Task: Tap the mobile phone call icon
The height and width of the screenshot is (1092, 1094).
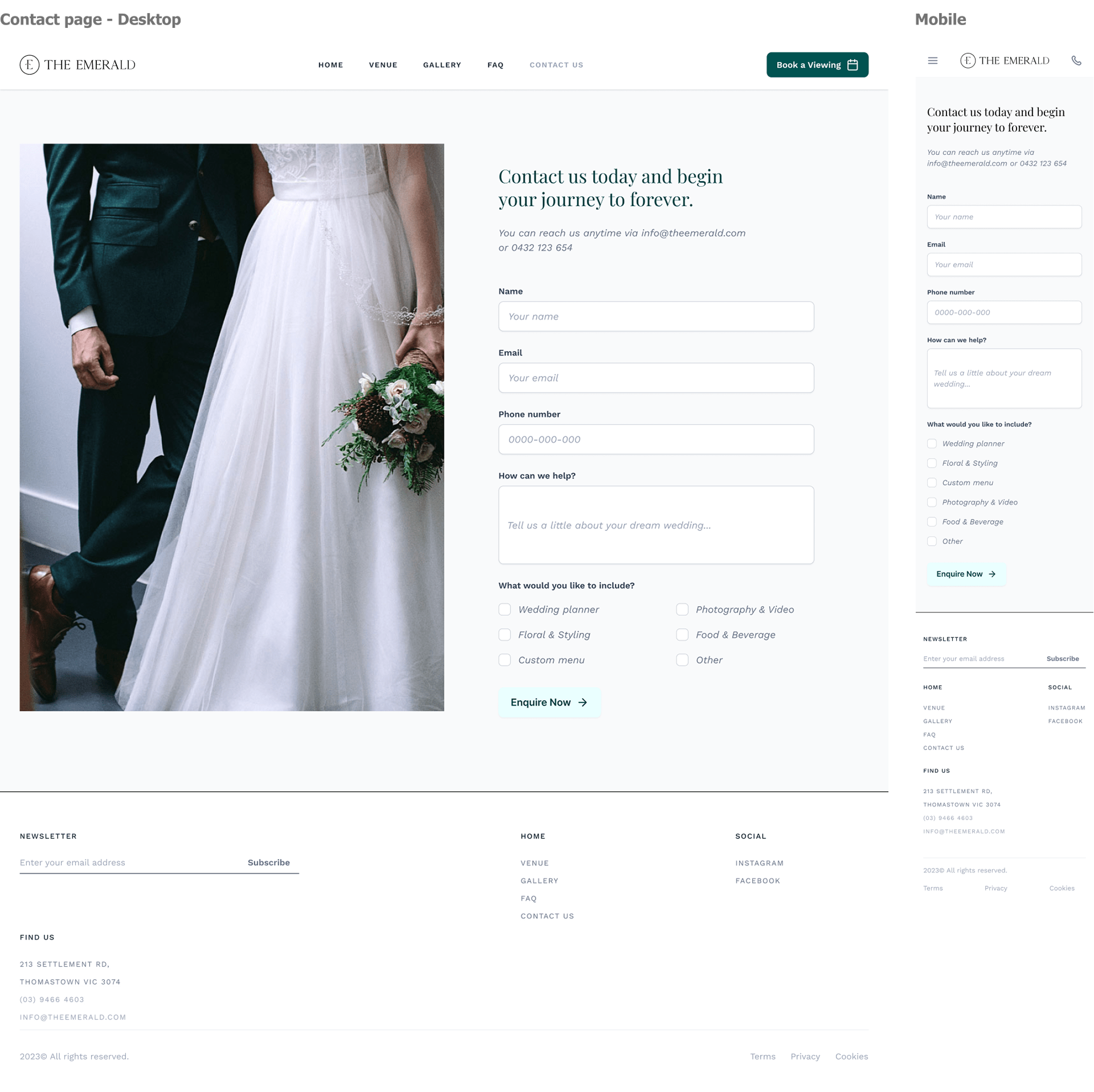Action: (1076, 60)
